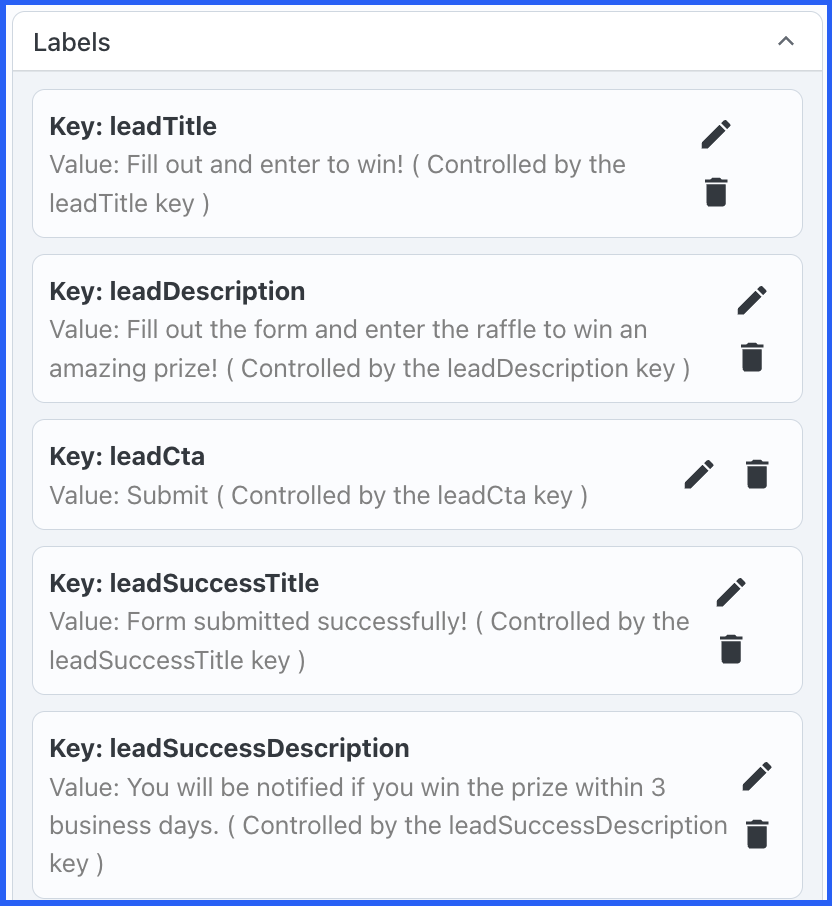Click the trash icon for leadCta
832x906 pixels.
[757, 474]
